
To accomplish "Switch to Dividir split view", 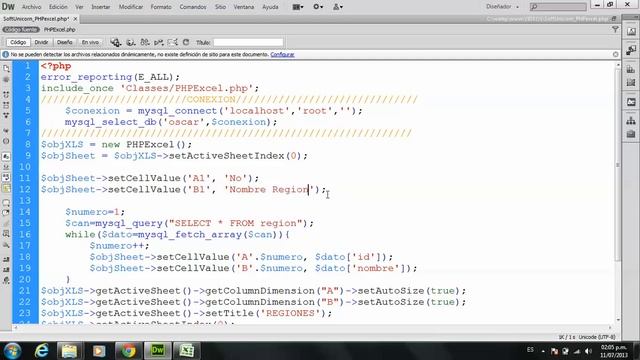I will click(x=41, y=42).
